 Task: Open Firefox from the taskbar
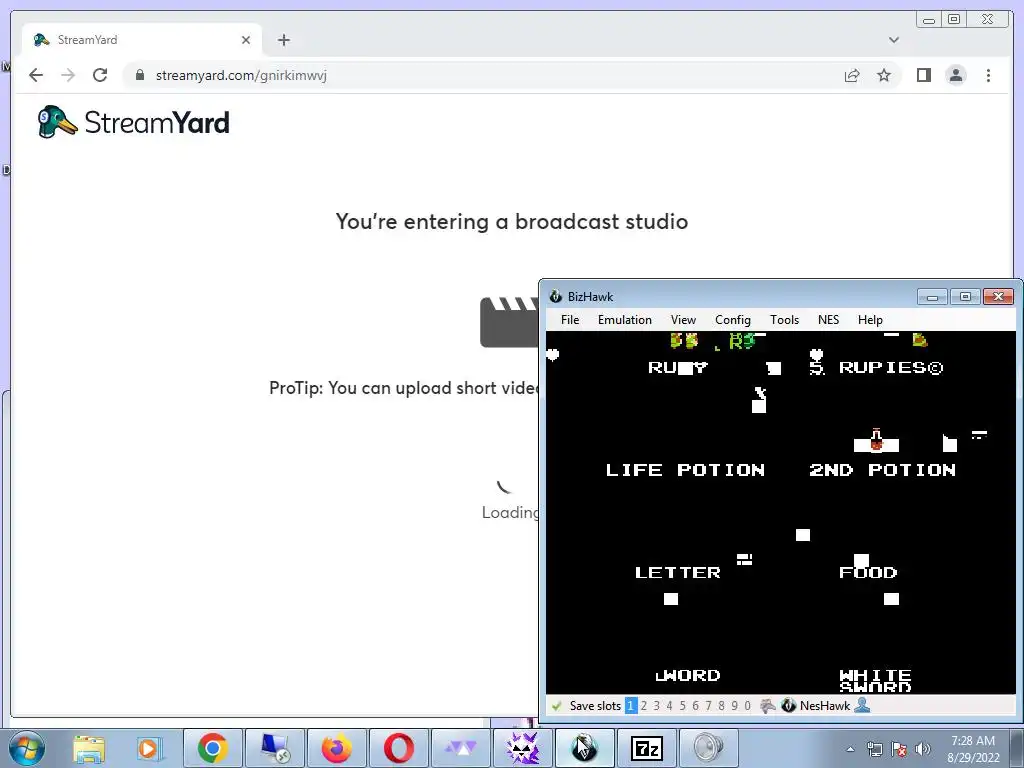point(336,748)
